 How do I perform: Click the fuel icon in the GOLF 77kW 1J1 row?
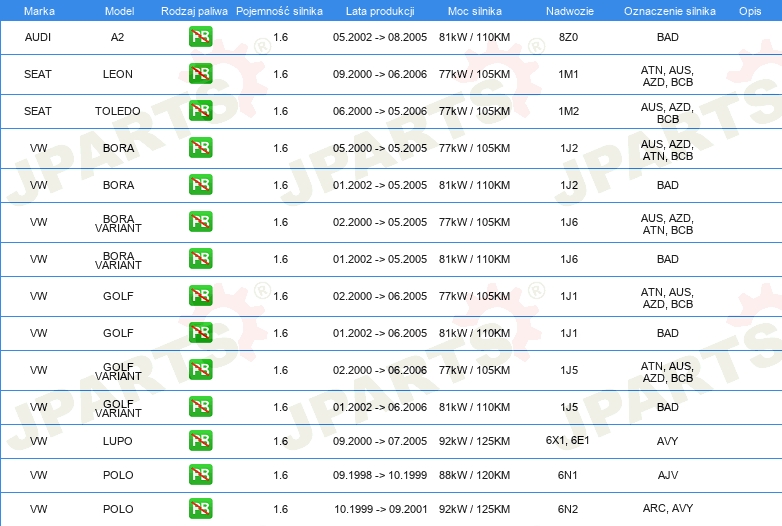(x=200, y=296)
